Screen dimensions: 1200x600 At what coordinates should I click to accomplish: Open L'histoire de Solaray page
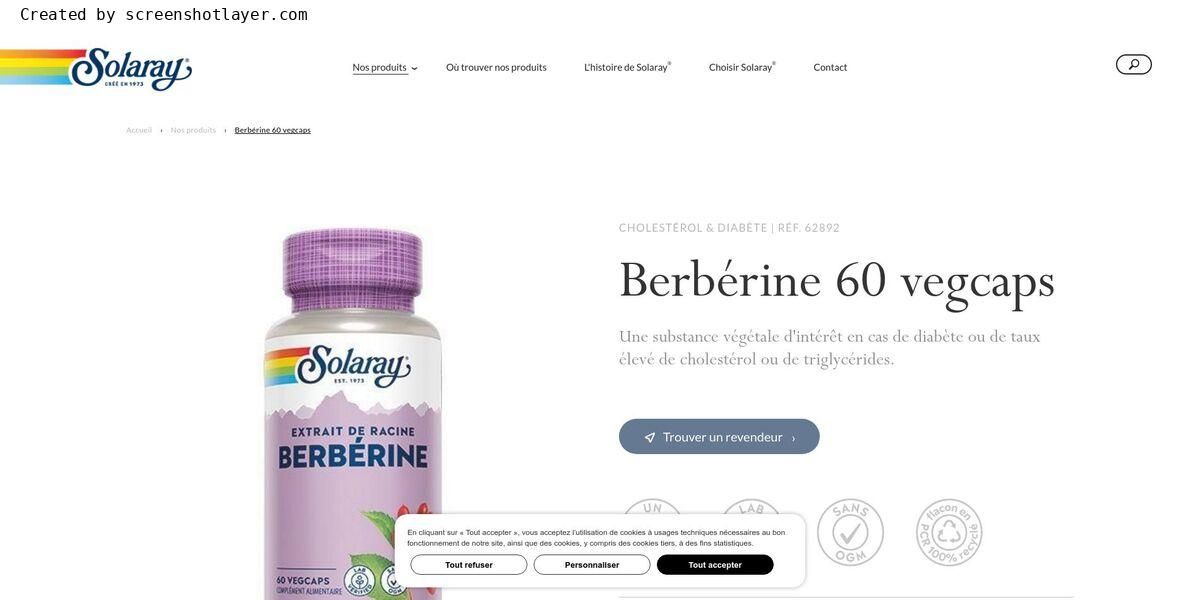(x=627, y=67)
